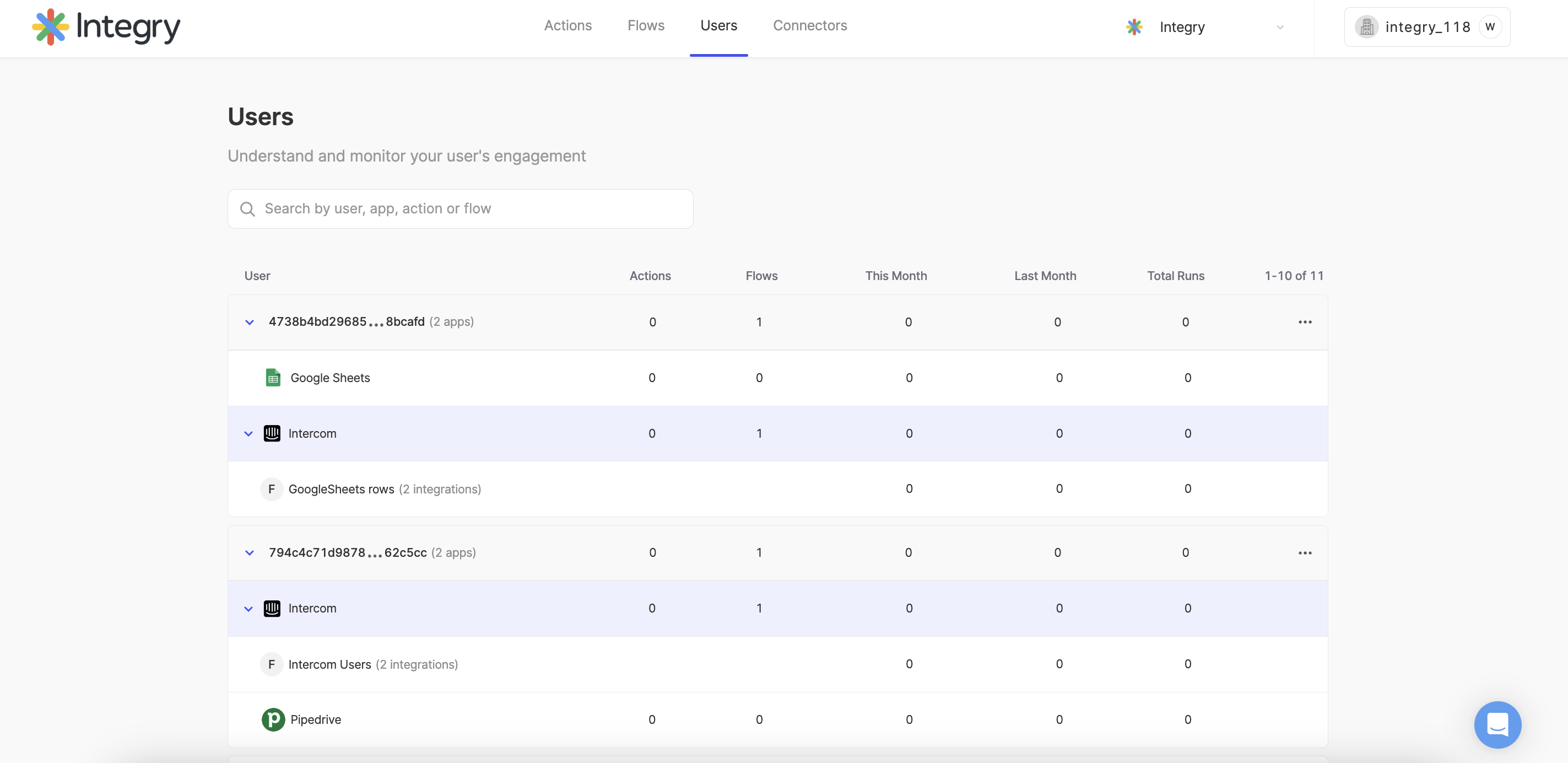Click the F flow badge for Intercom Users
The image size is (1568, 763).
272,664
